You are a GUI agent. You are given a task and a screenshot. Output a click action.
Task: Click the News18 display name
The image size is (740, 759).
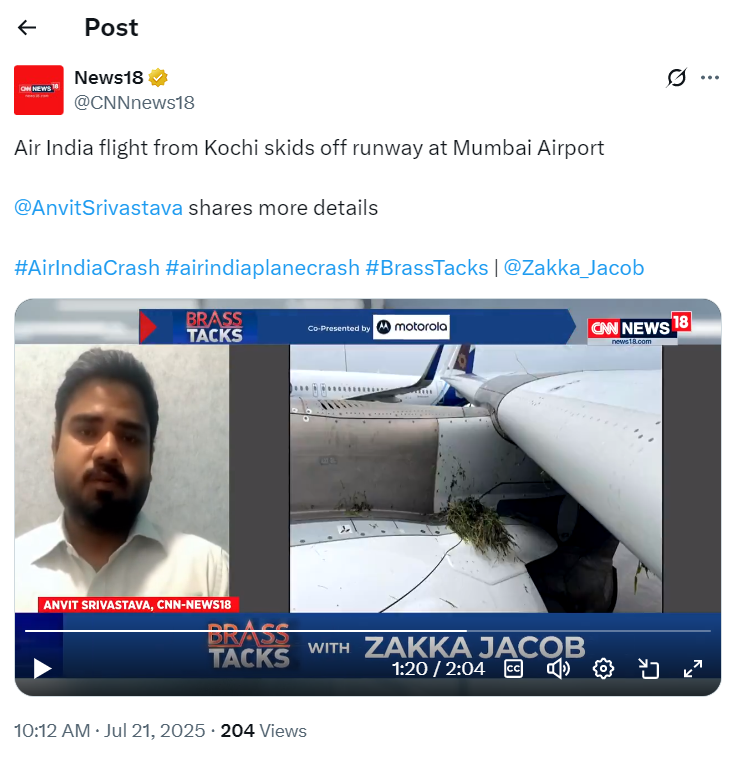(109, 77)
